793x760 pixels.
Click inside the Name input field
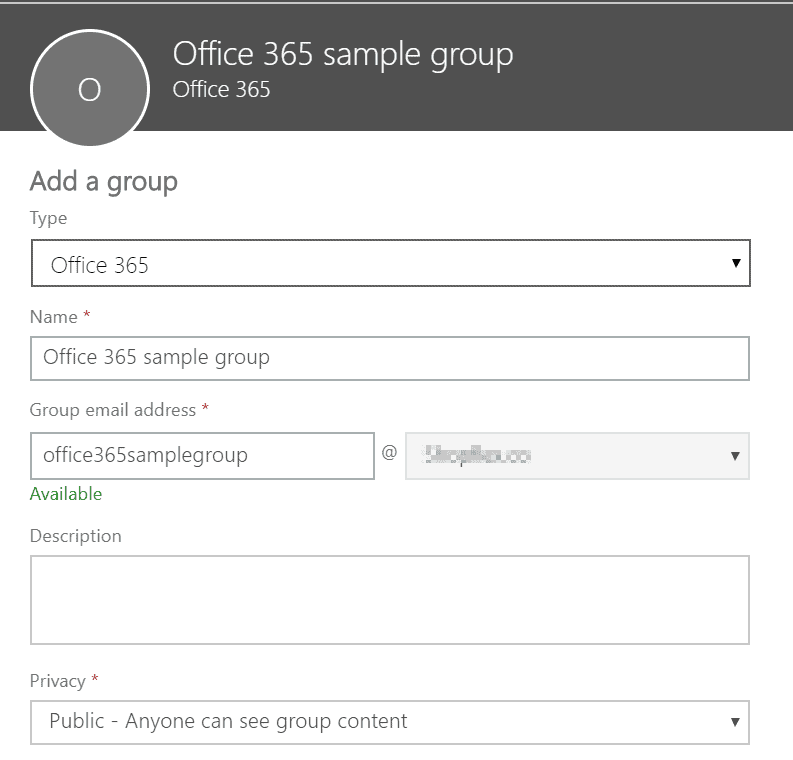tap(390, 358)
